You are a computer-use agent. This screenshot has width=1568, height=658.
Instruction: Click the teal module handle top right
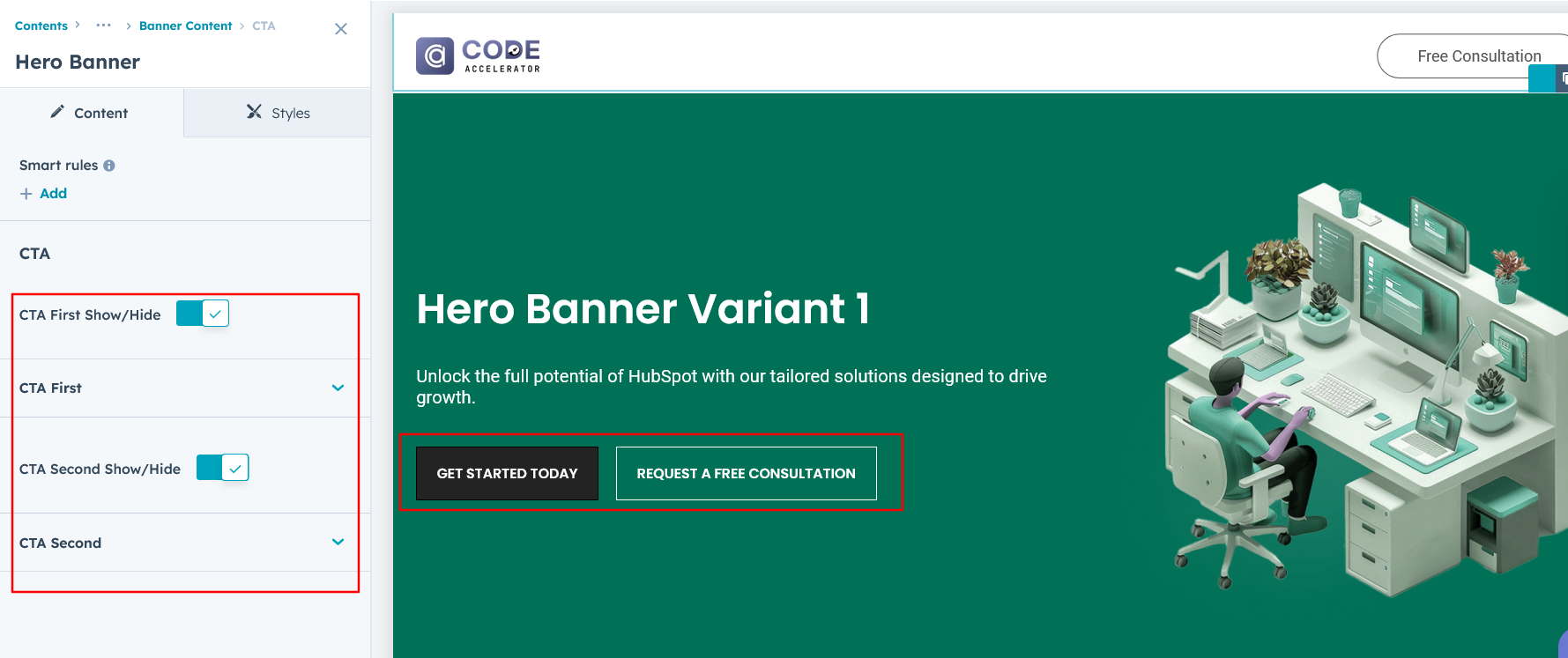tap(1541, 79)
